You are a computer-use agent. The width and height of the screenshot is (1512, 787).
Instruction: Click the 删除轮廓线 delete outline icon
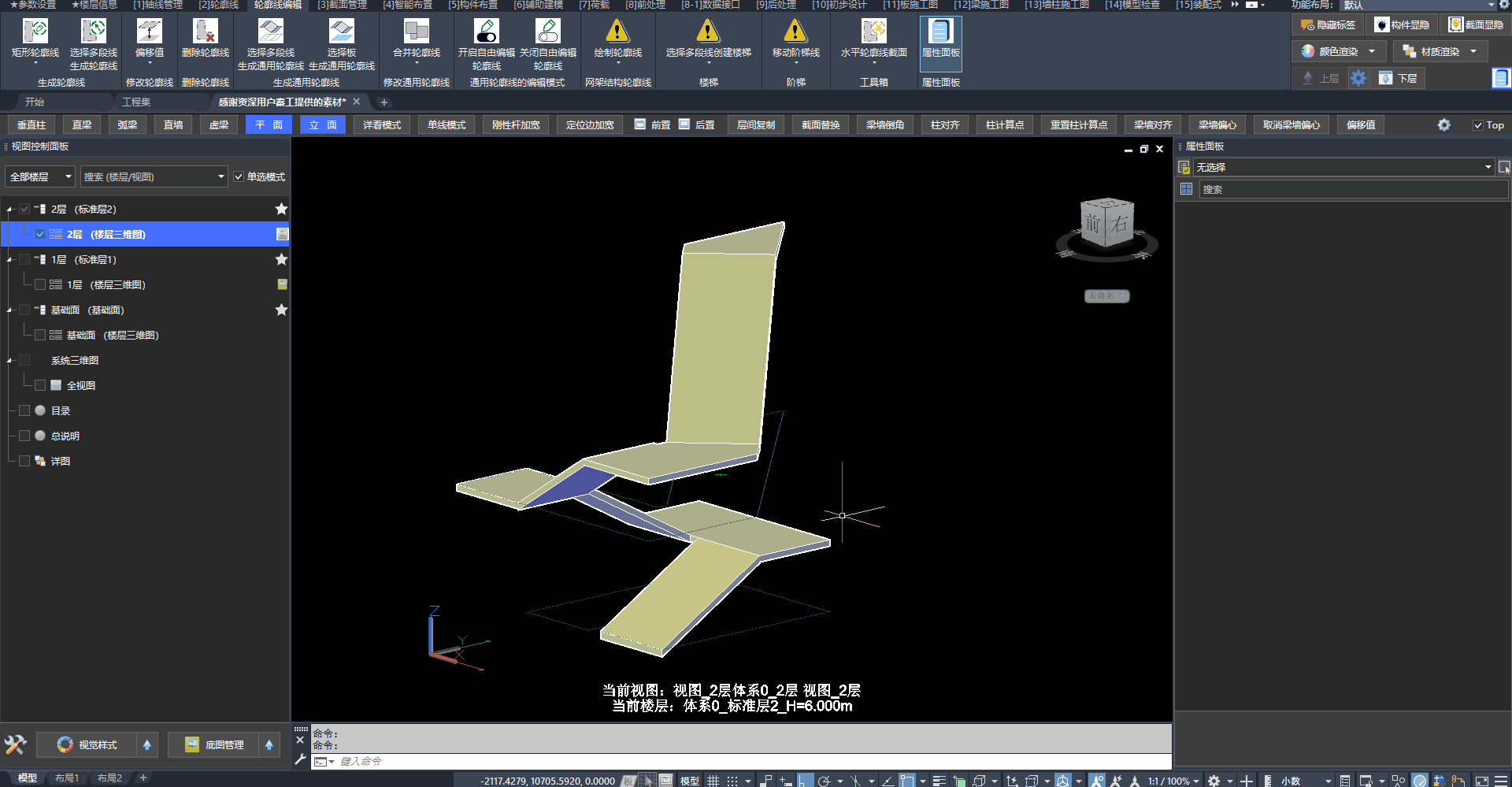205,32
